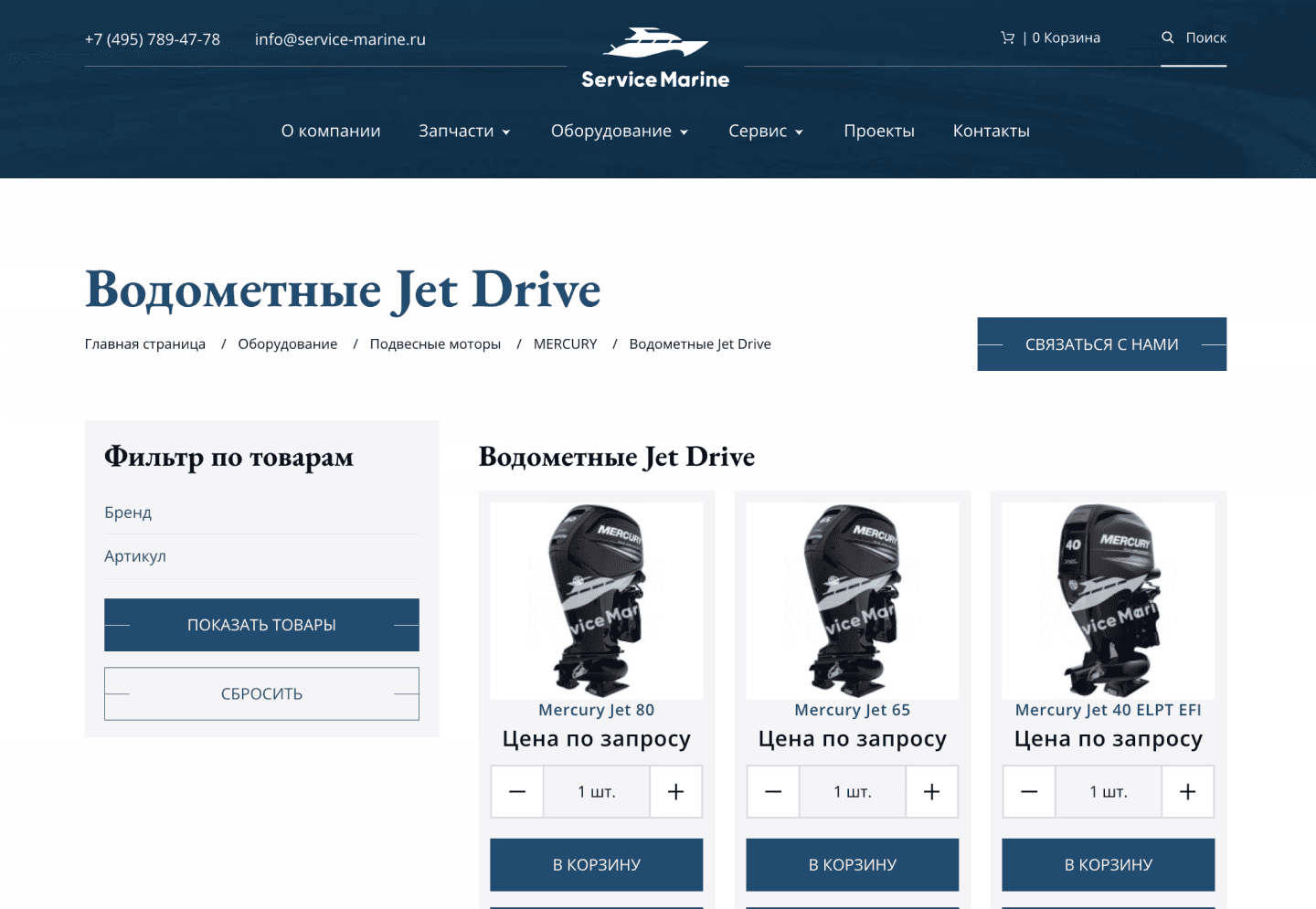Click the Водометные Jet Drive breadcrumb text
This screenshot has height=909, width=1316.
point(700,344)
